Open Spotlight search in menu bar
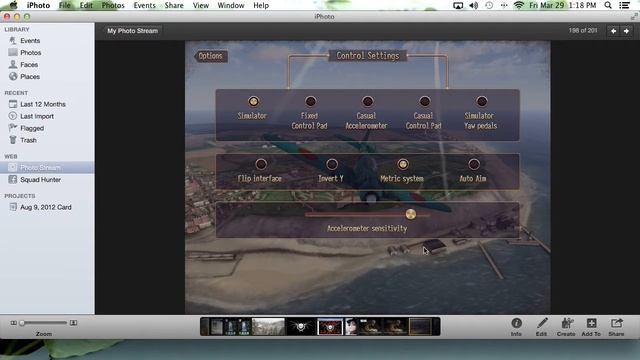This screenshot has width=640, height=360. coord(608,5)
